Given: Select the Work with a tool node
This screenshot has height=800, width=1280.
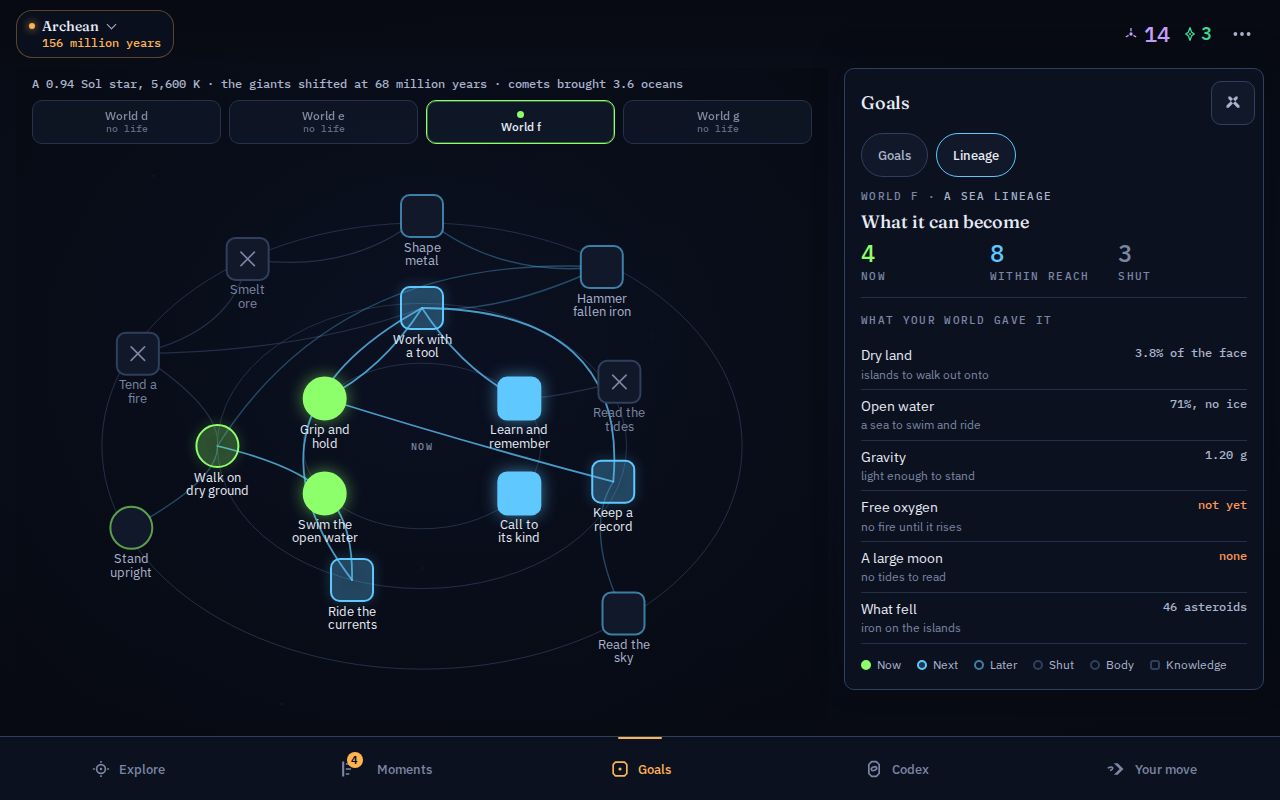Looking at the screenshot, I should coord(422,308).
